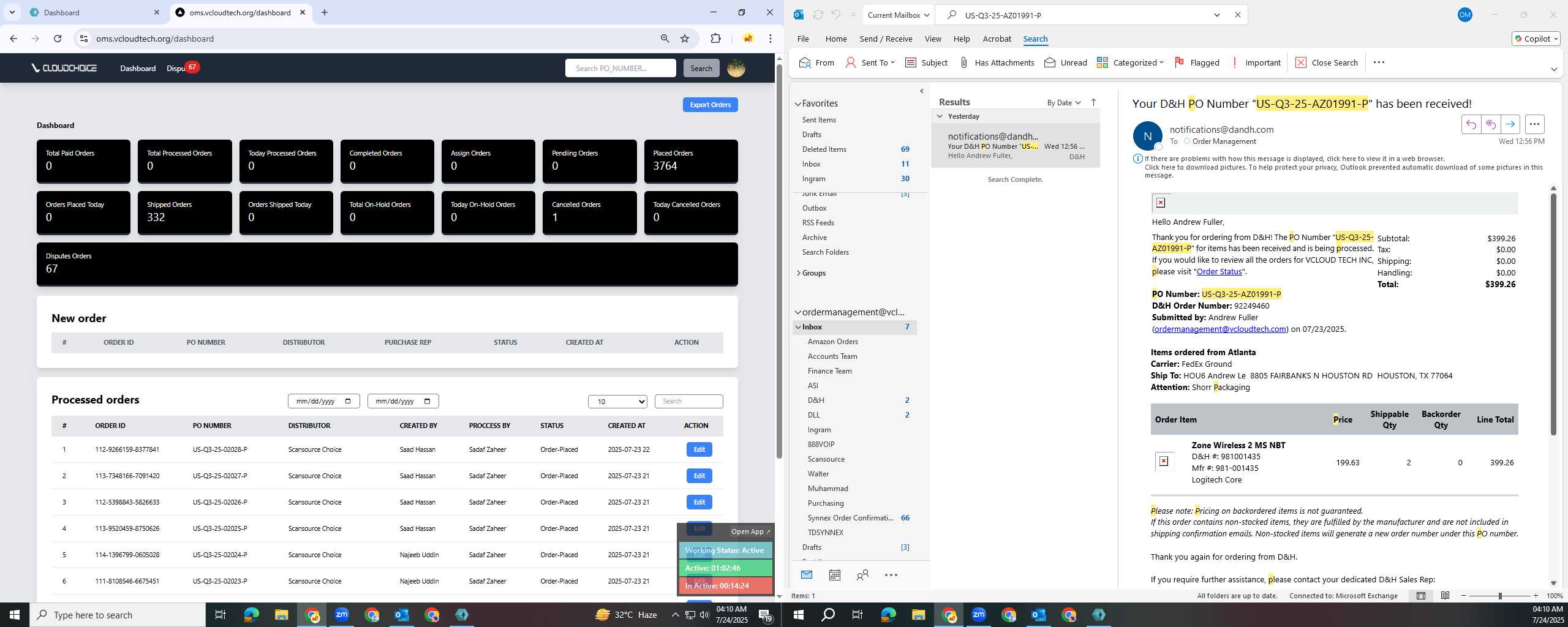Click Outlook Reply arrow icon
The image size is (1568, 627).
1471,124
